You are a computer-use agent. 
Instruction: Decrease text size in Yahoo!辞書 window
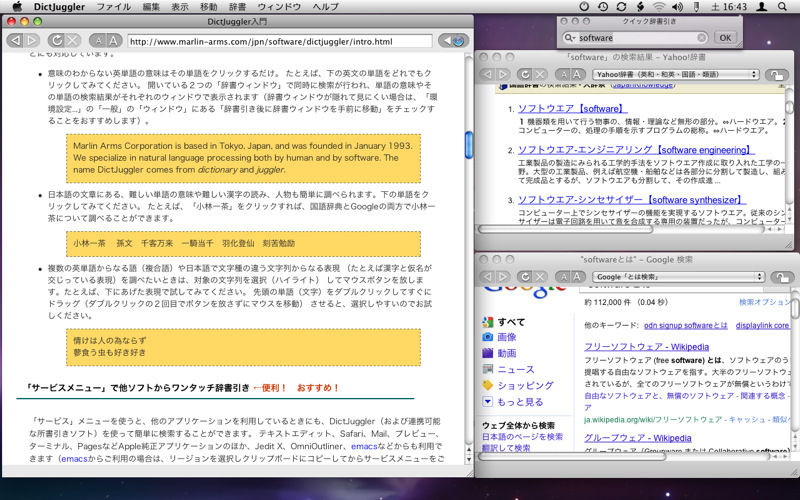pos(563,74)
